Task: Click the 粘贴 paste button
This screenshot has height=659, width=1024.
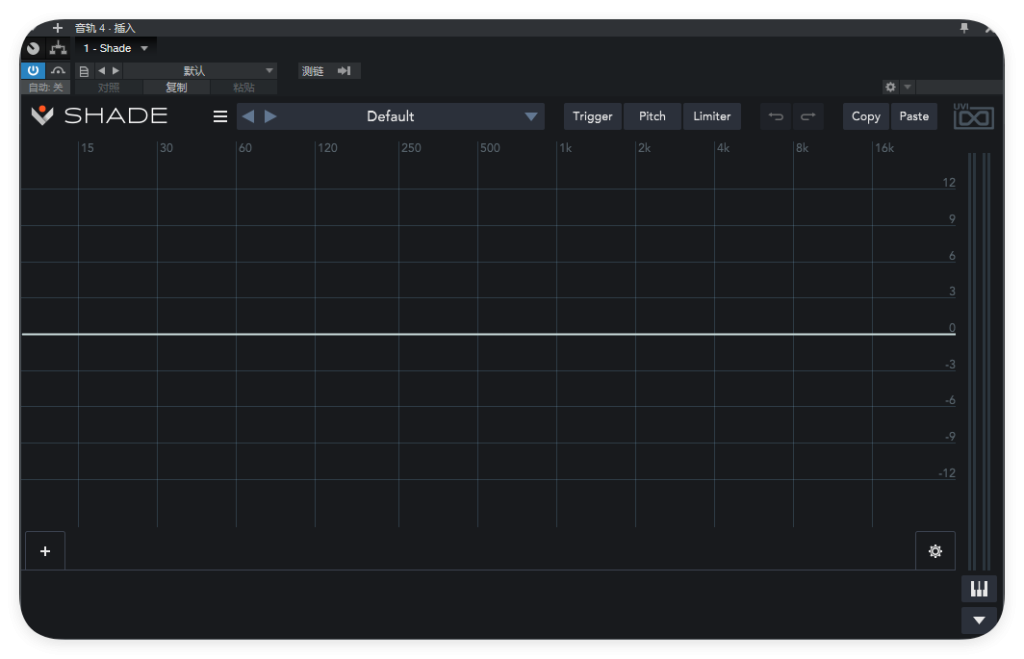Action: (244, 88)
